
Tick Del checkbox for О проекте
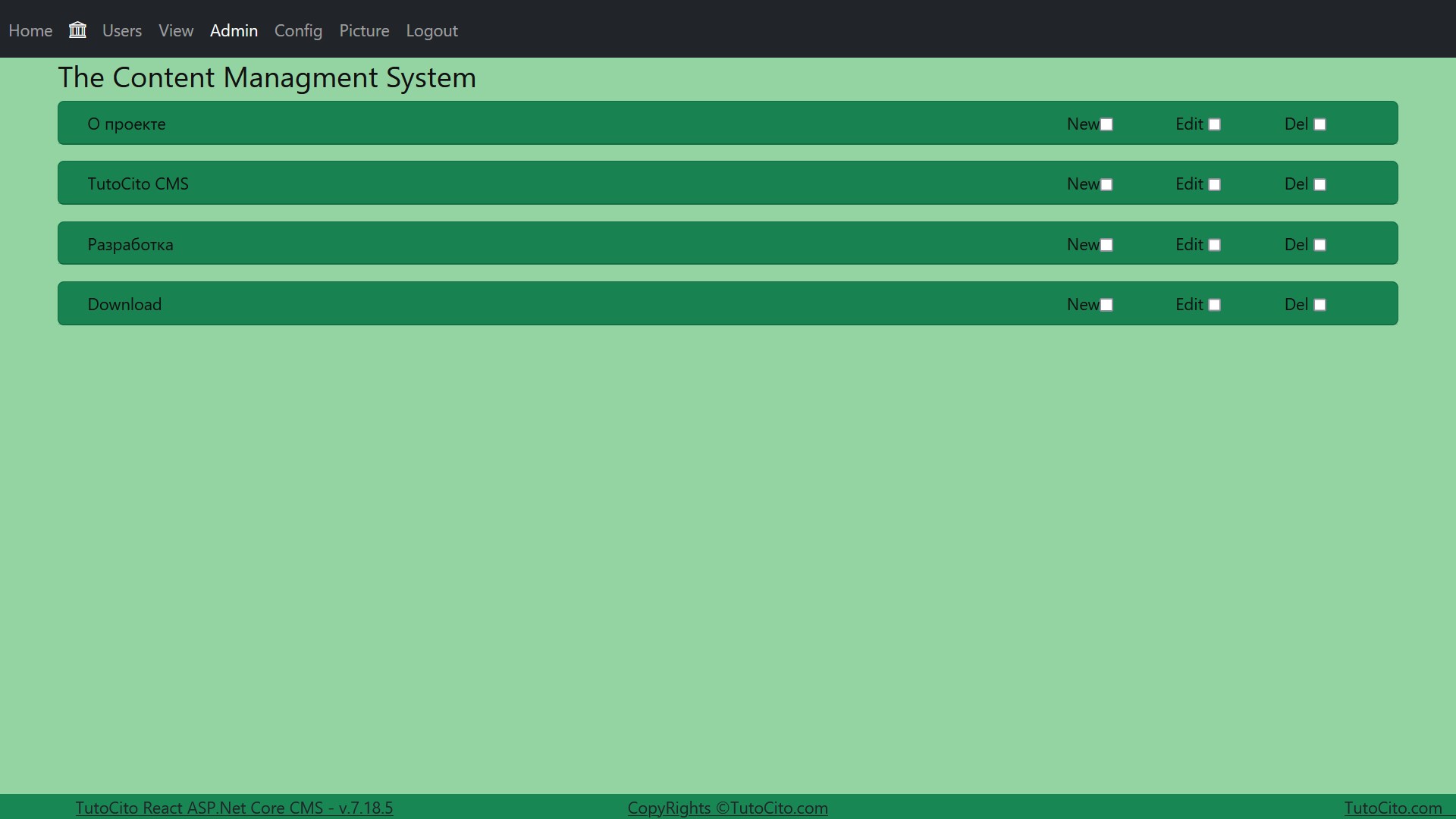(x=1319, y=124)
